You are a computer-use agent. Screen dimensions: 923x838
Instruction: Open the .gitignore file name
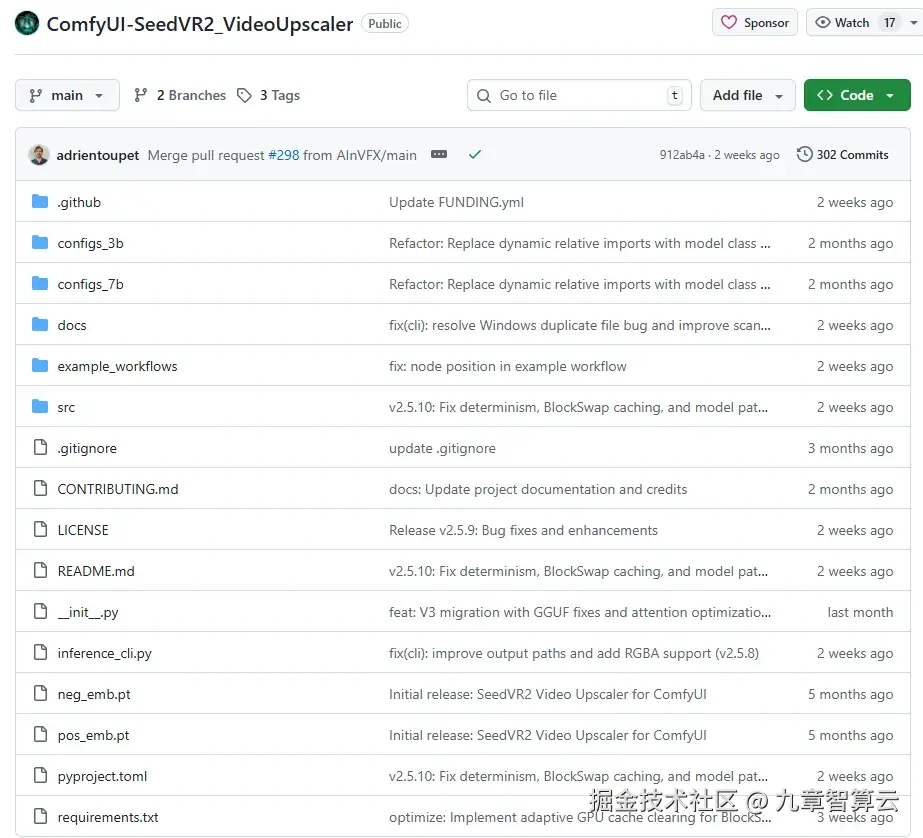pos(87,448)
